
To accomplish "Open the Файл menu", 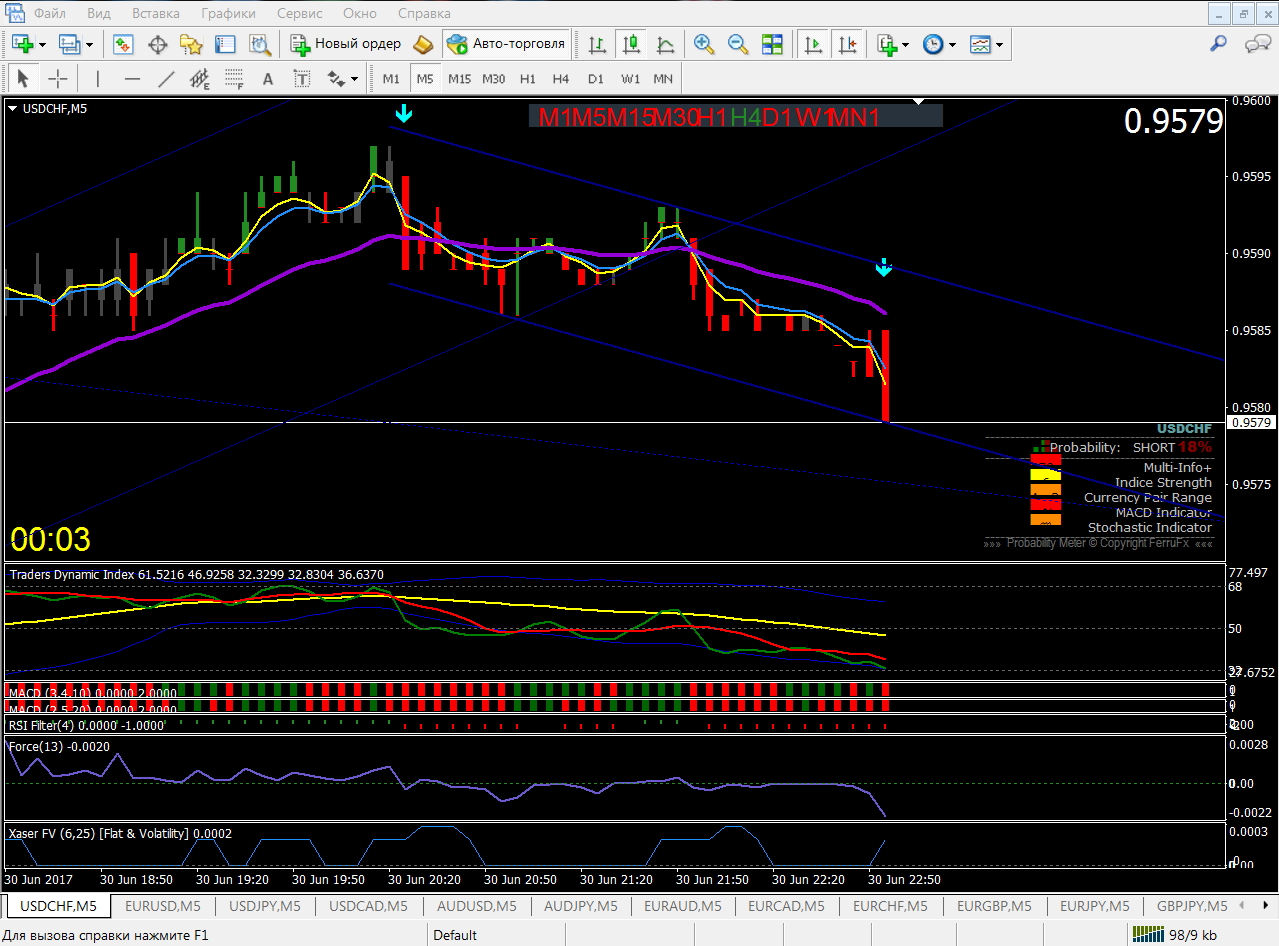I will coord(49,13).
